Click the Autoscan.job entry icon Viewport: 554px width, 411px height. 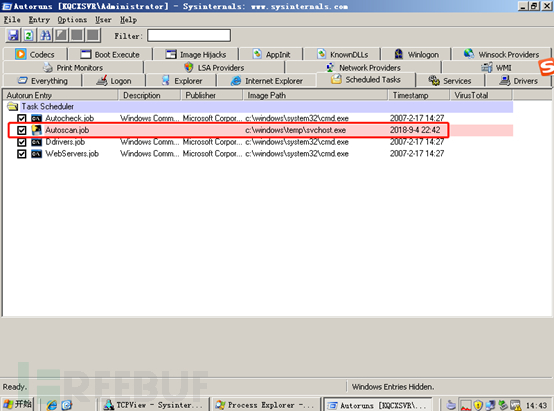(36, 130)
